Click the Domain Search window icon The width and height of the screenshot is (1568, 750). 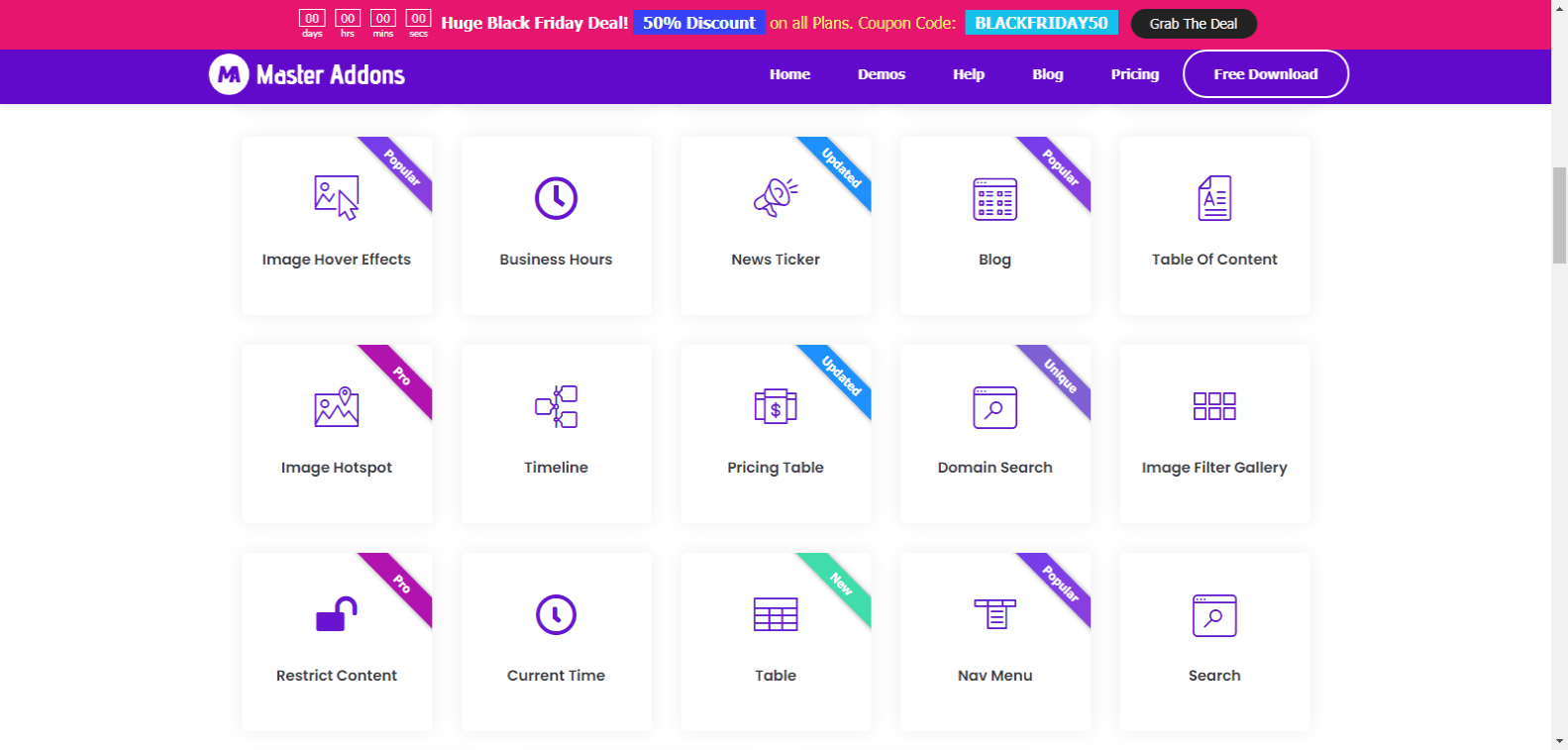994,407
